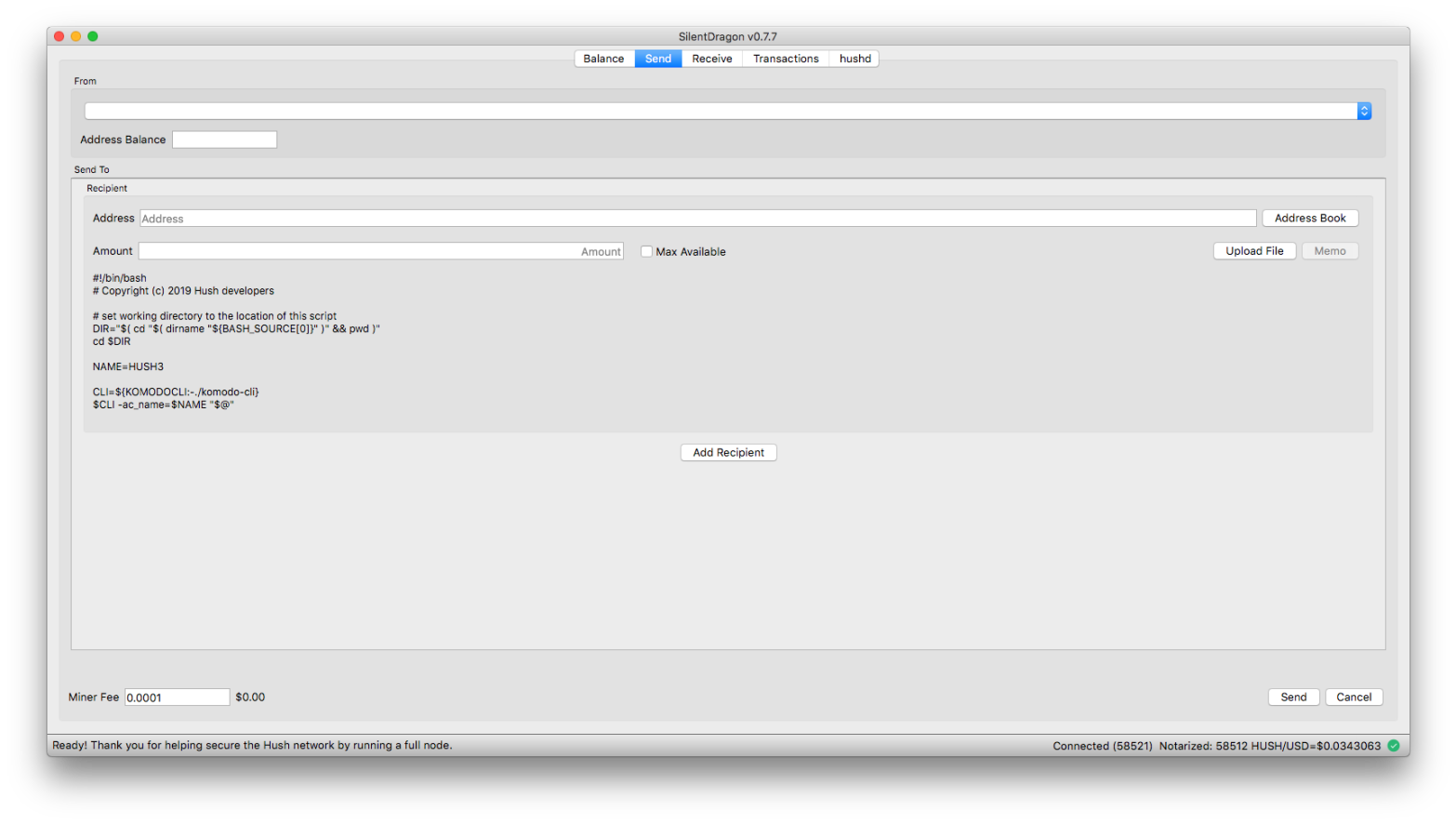The image size is (1456, 824).
Task: Open the Address Book
Action: (x=1310, y=219)
